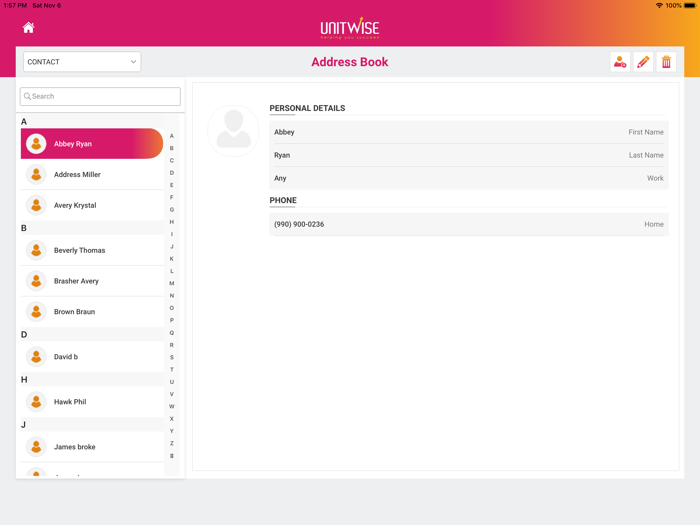
Task: Click the add contact icon
Action: 620,62
